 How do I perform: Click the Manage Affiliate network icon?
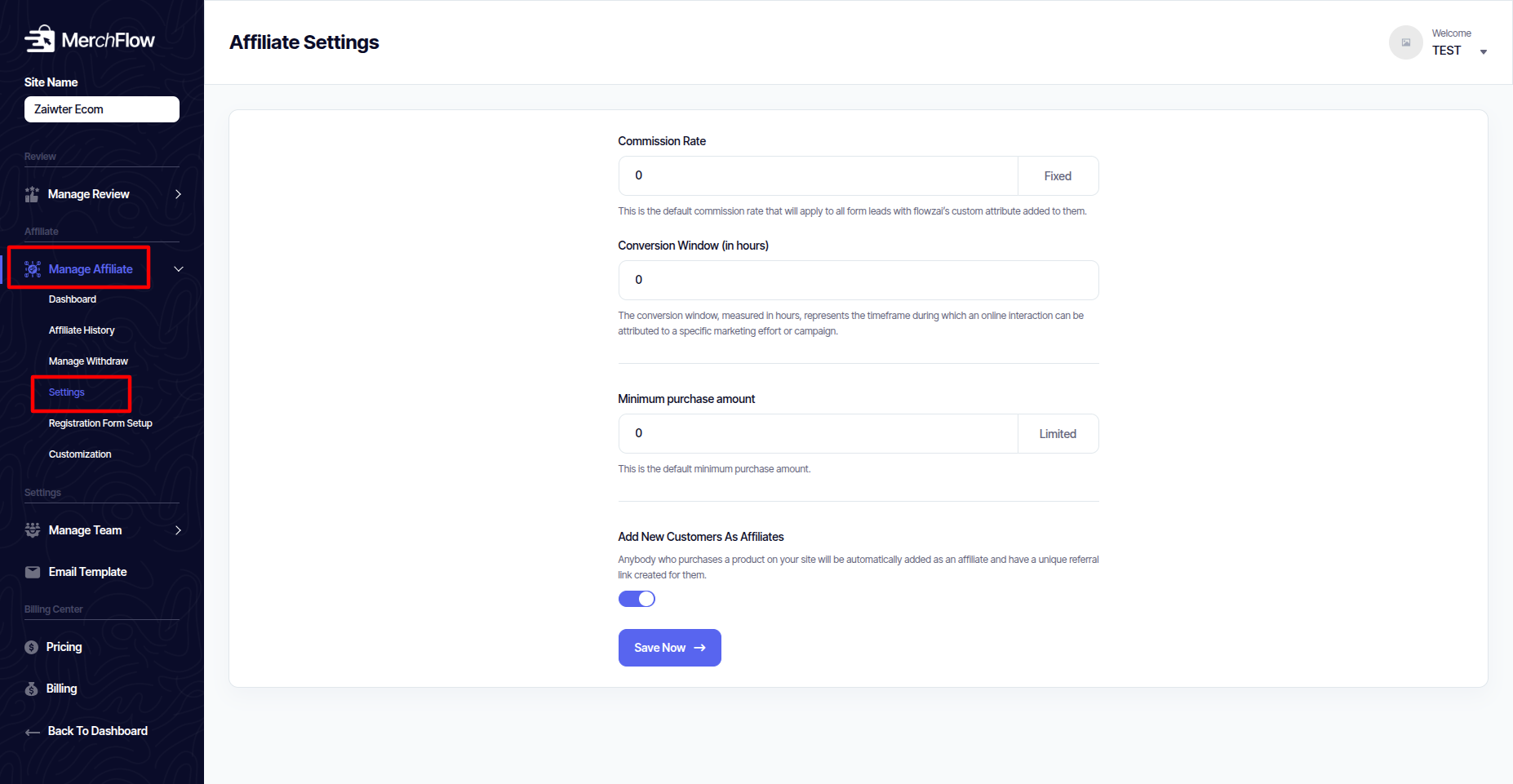(x=33, y=269)
